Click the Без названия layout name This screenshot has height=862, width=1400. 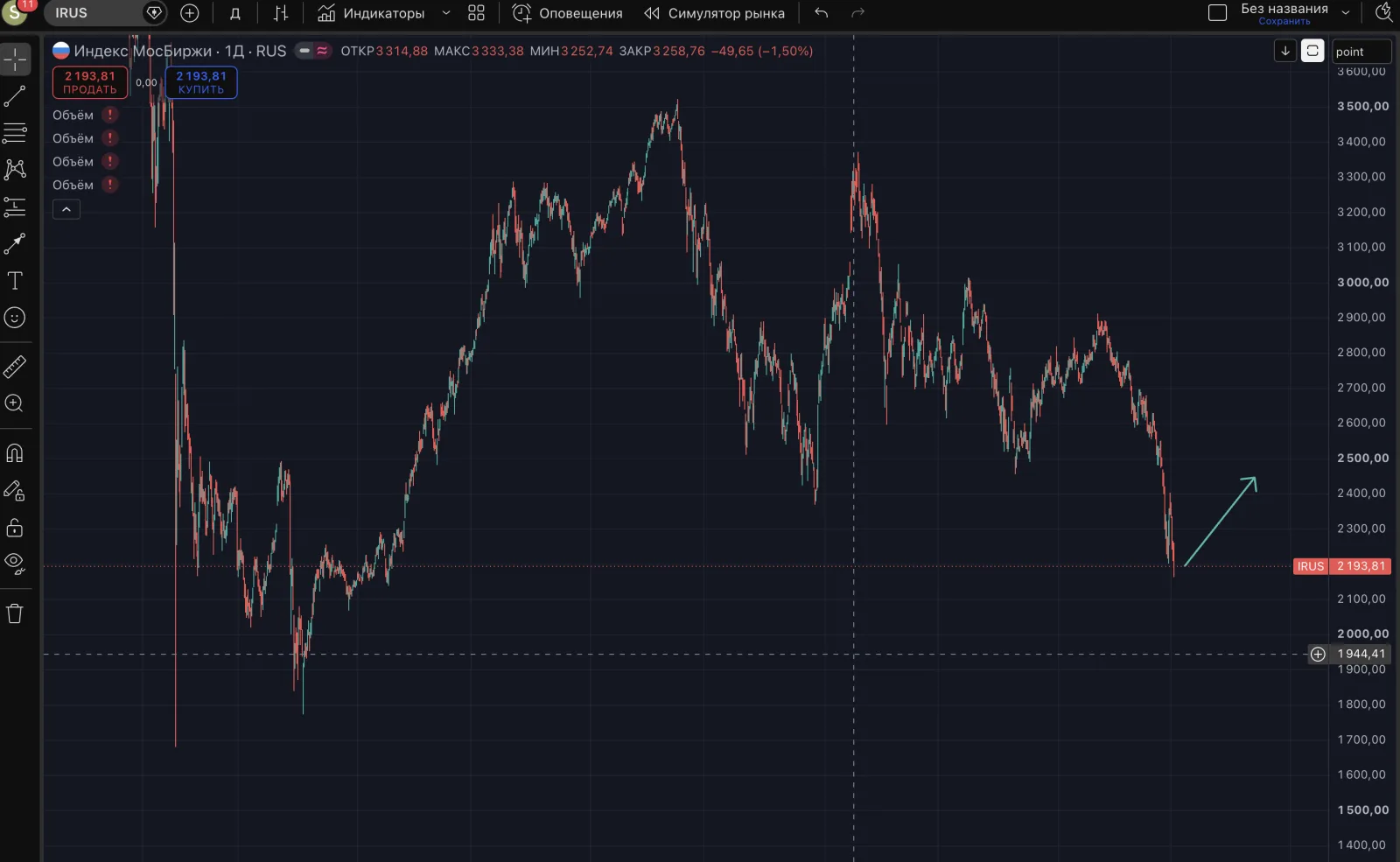[1284, 9]
